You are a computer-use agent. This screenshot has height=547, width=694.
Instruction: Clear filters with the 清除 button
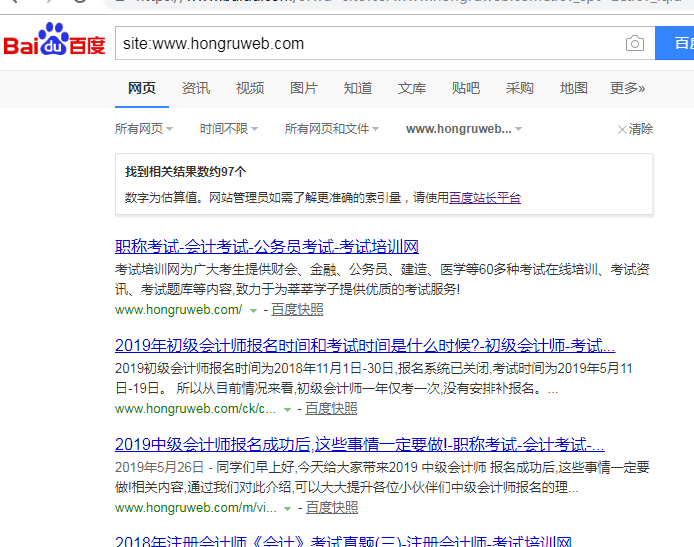[x=636, y=129]
